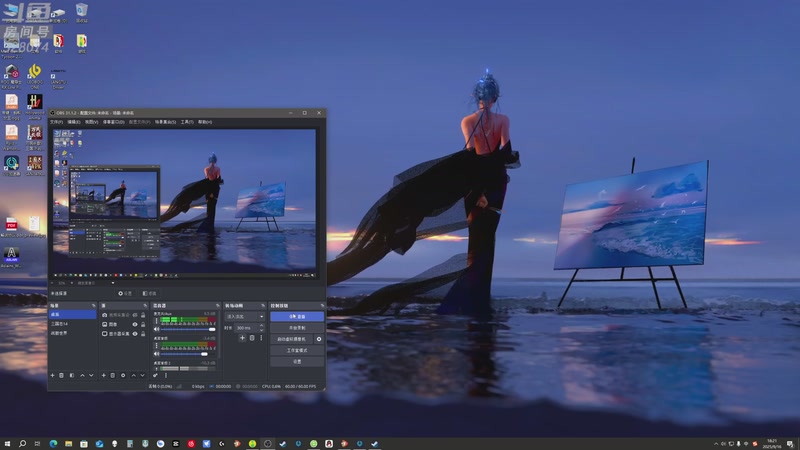Click Properties button in source toolbar

[126, 293]
